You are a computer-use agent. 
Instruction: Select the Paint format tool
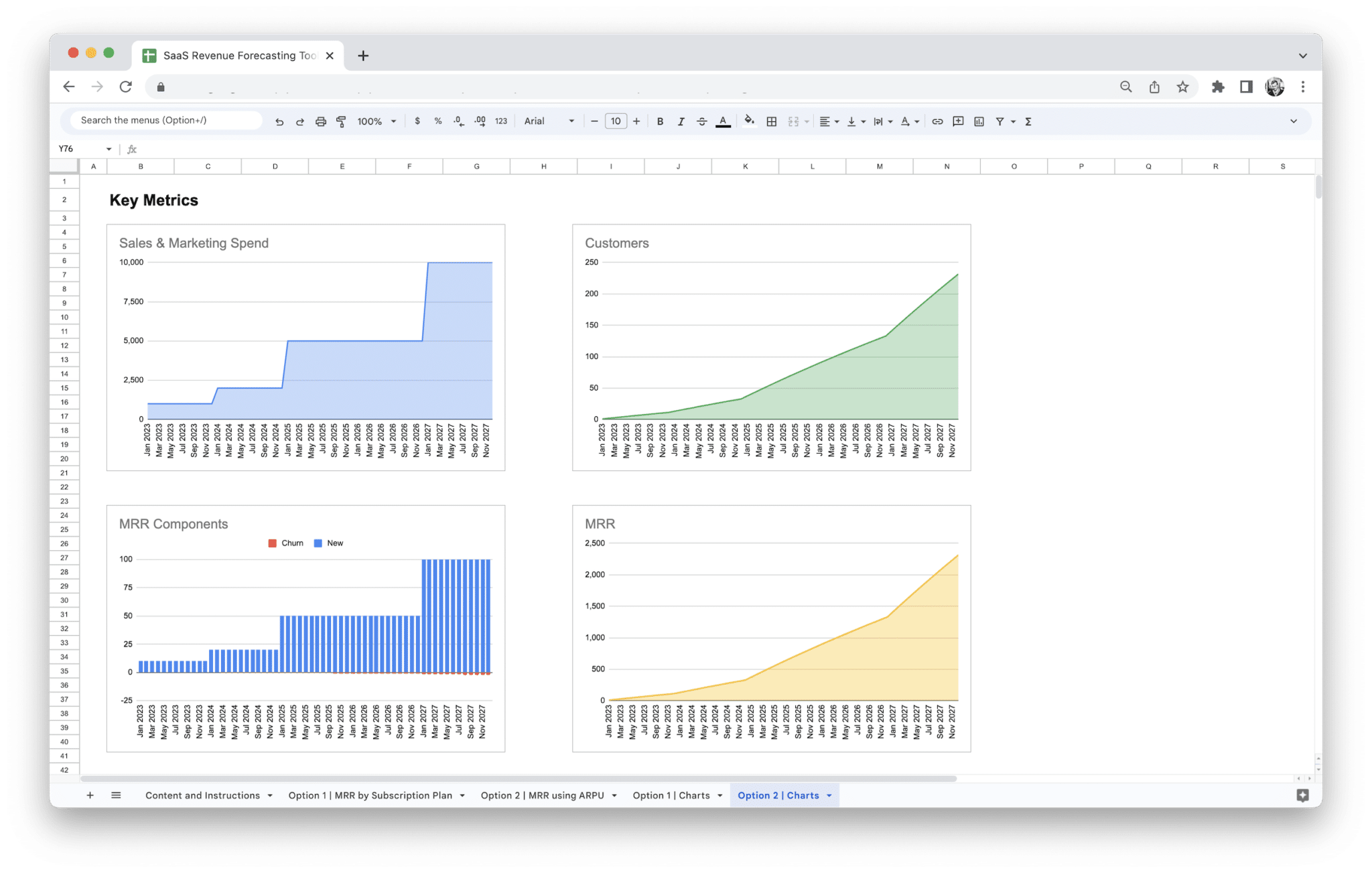[341, 121]
